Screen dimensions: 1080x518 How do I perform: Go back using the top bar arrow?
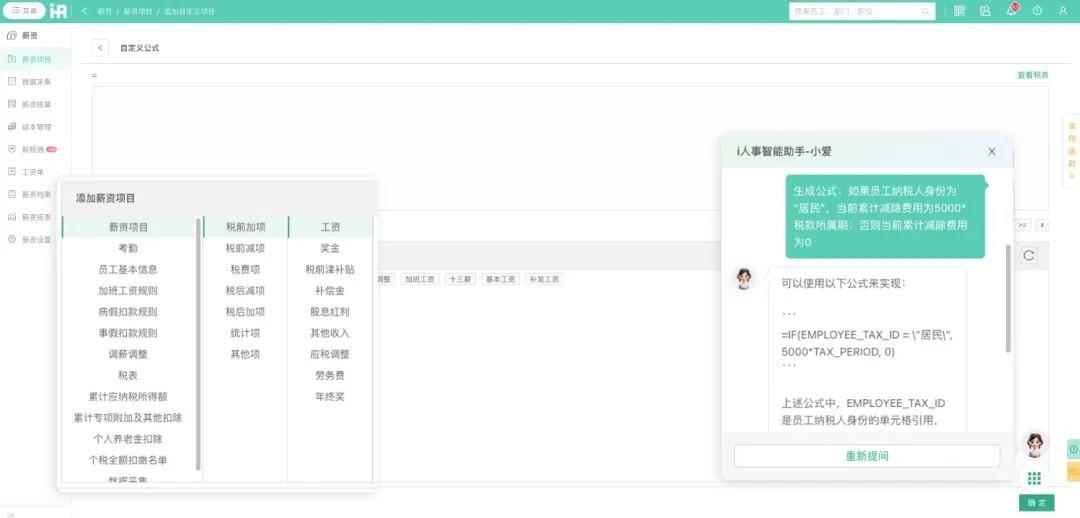85,11
